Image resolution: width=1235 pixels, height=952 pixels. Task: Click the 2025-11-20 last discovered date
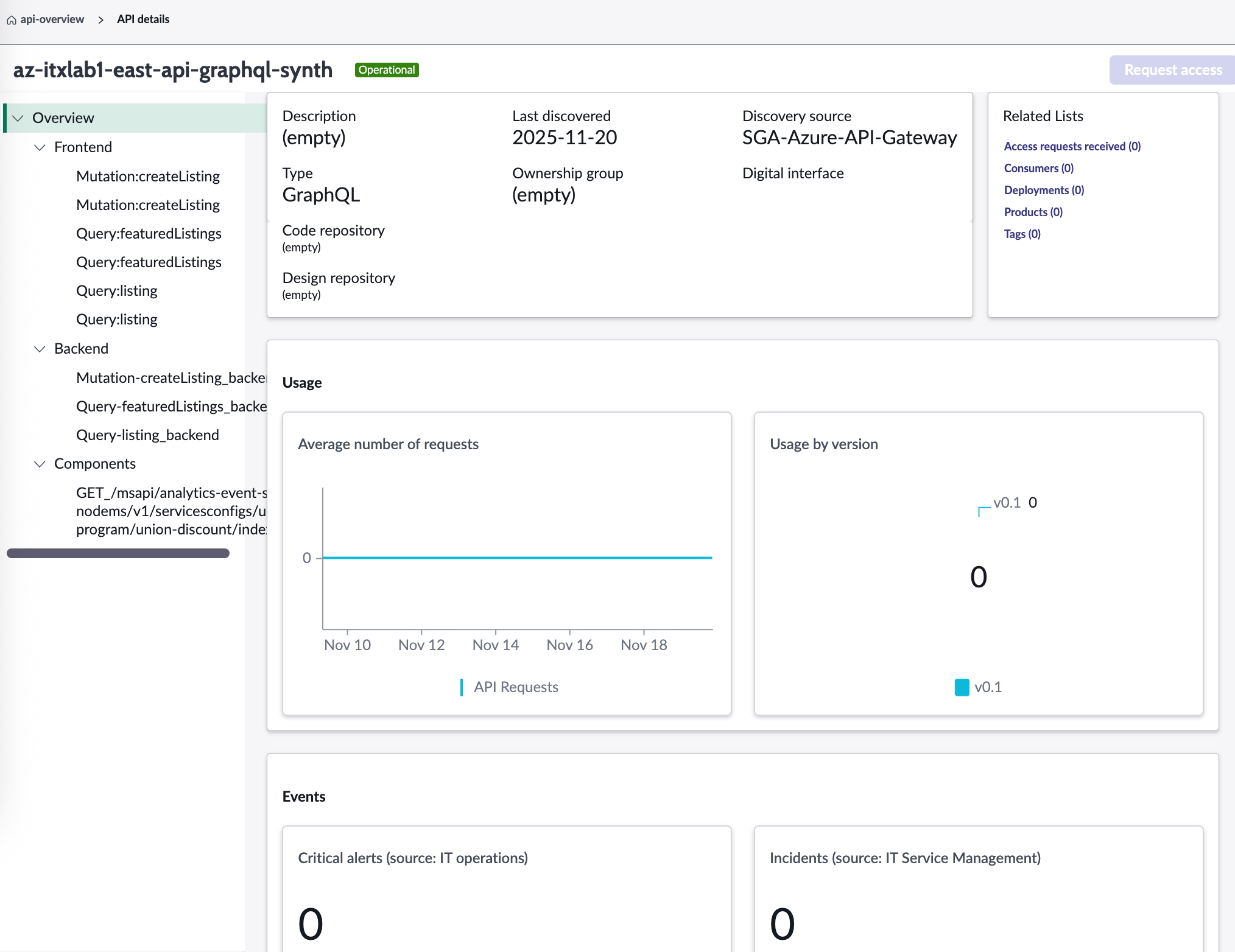[x=565, y=138]
